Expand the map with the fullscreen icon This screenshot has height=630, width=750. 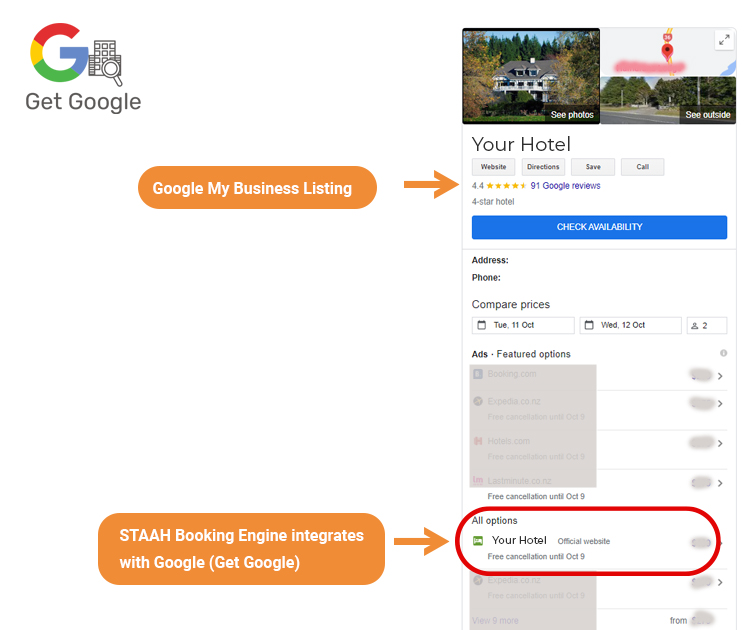coord(724,40)
